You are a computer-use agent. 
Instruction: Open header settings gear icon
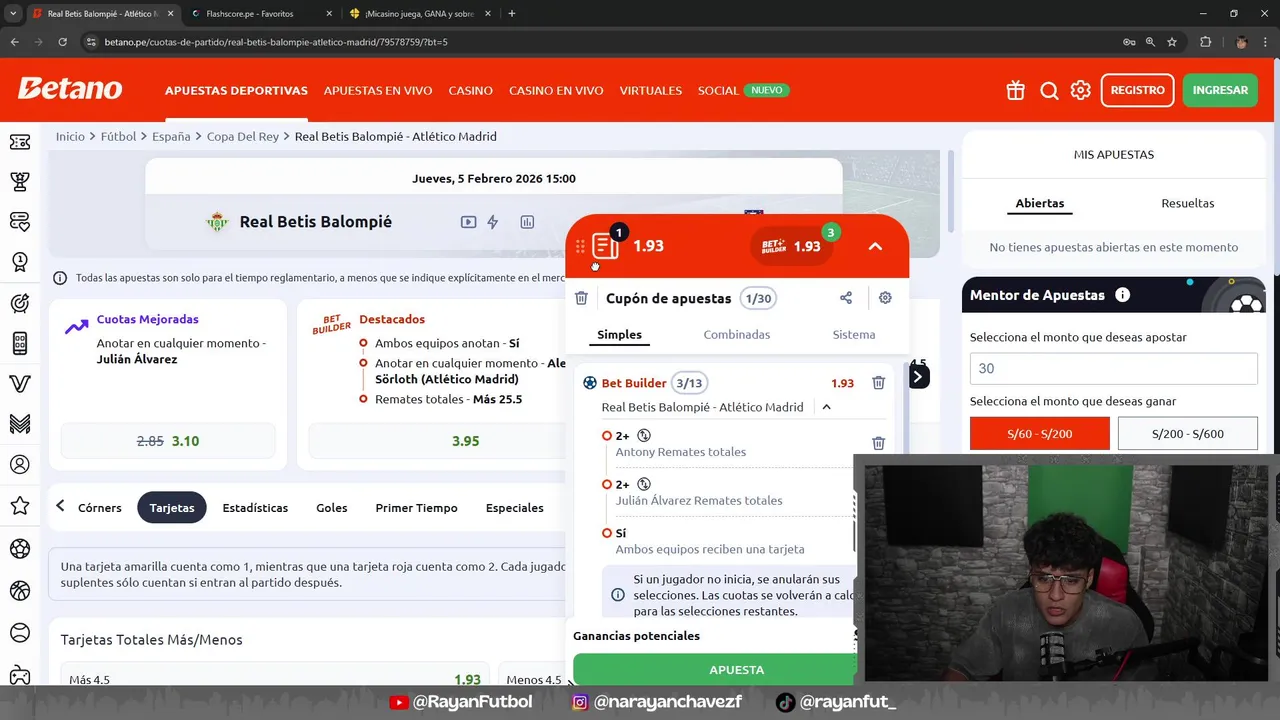pos(1081,90)
